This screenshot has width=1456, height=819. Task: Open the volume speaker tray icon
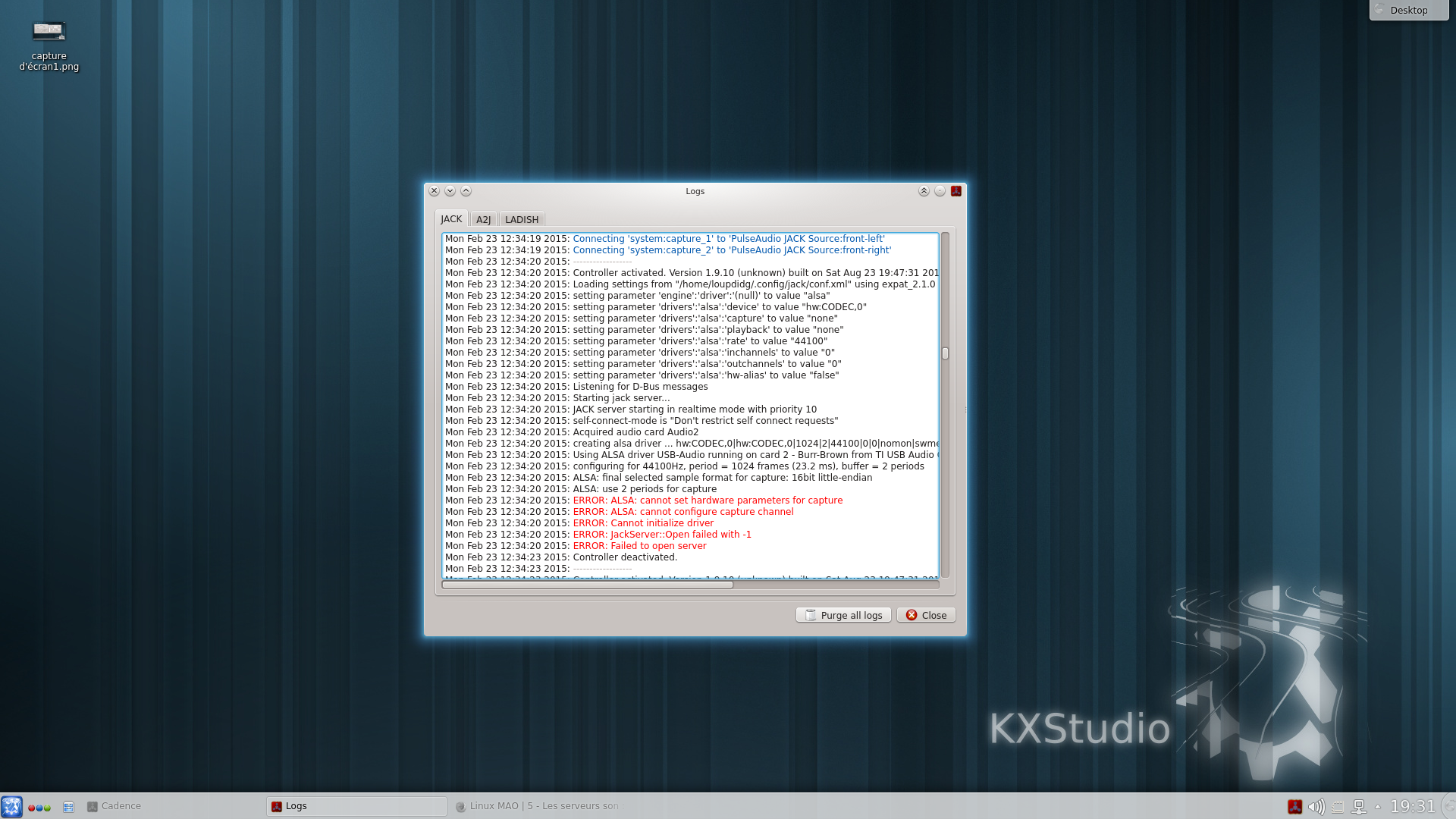1316,807
